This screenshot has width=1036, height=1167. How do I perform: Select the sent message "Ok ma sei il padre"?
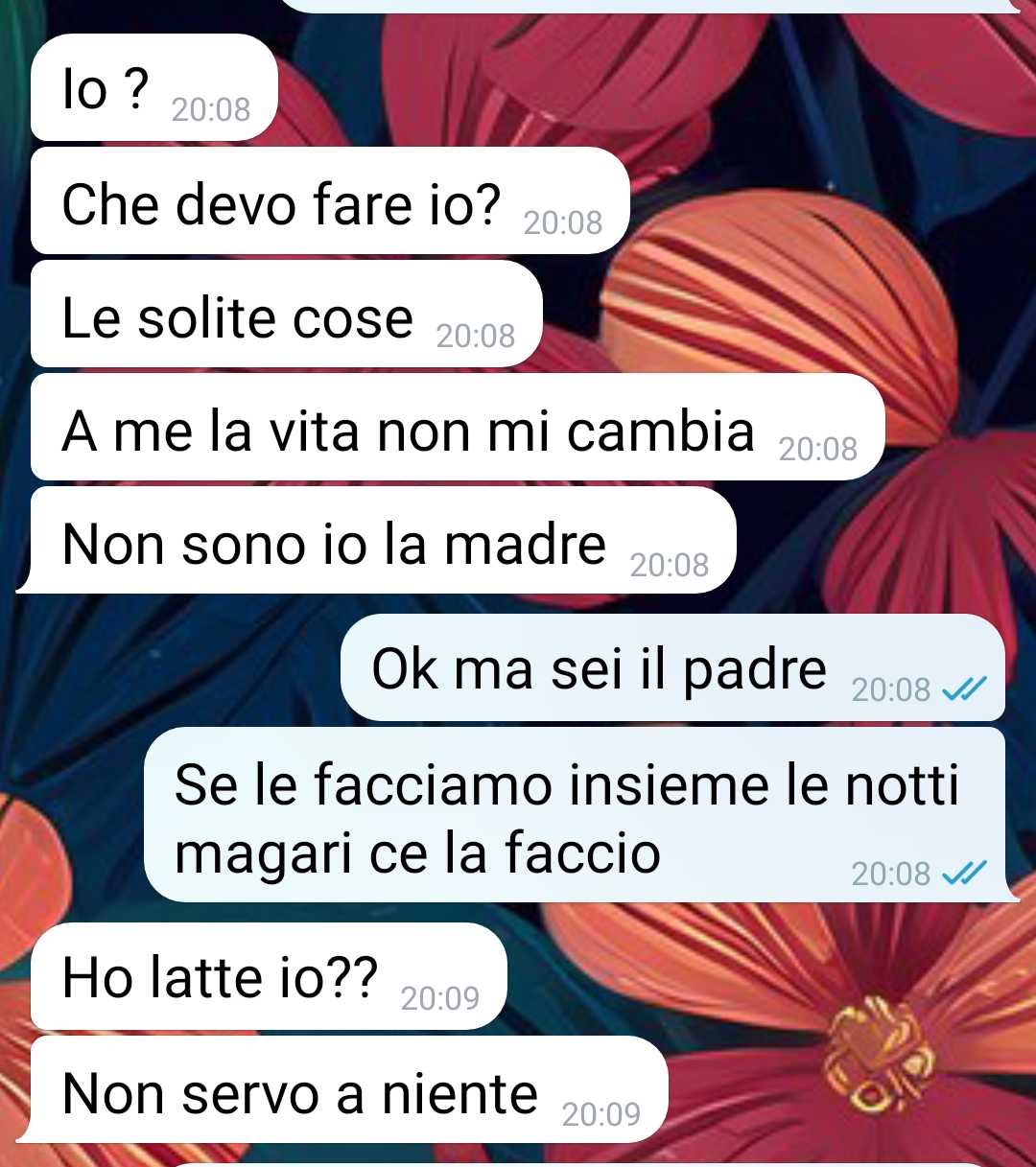click(x=673, y=667)
